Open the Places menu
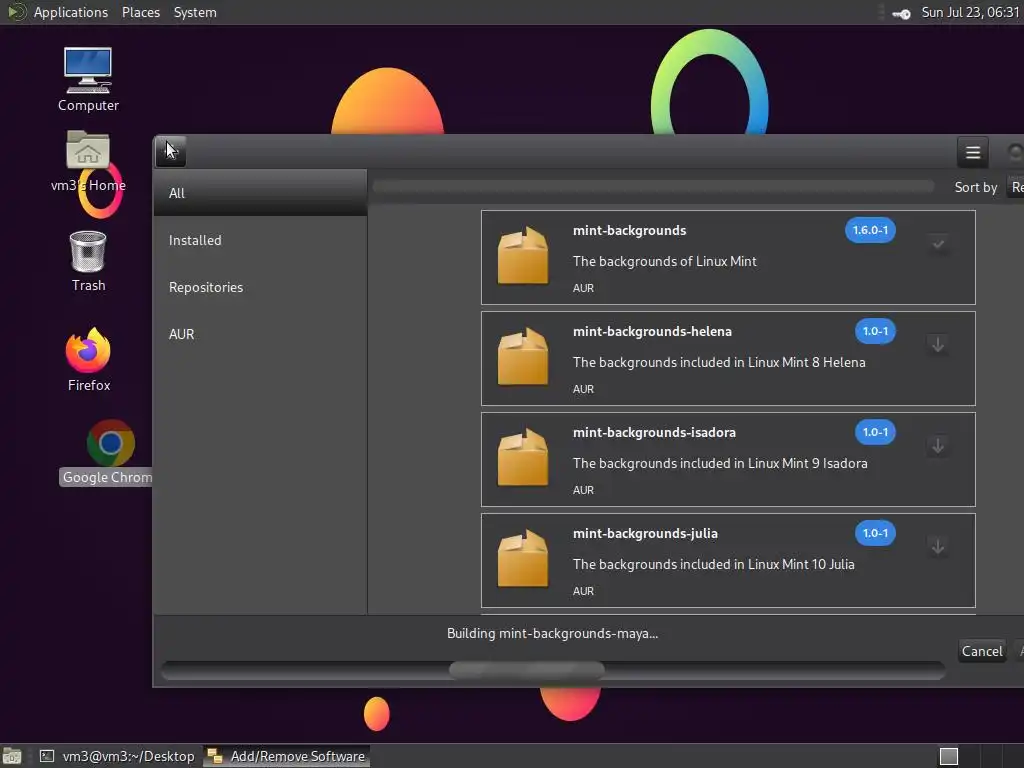 point(140,12)
